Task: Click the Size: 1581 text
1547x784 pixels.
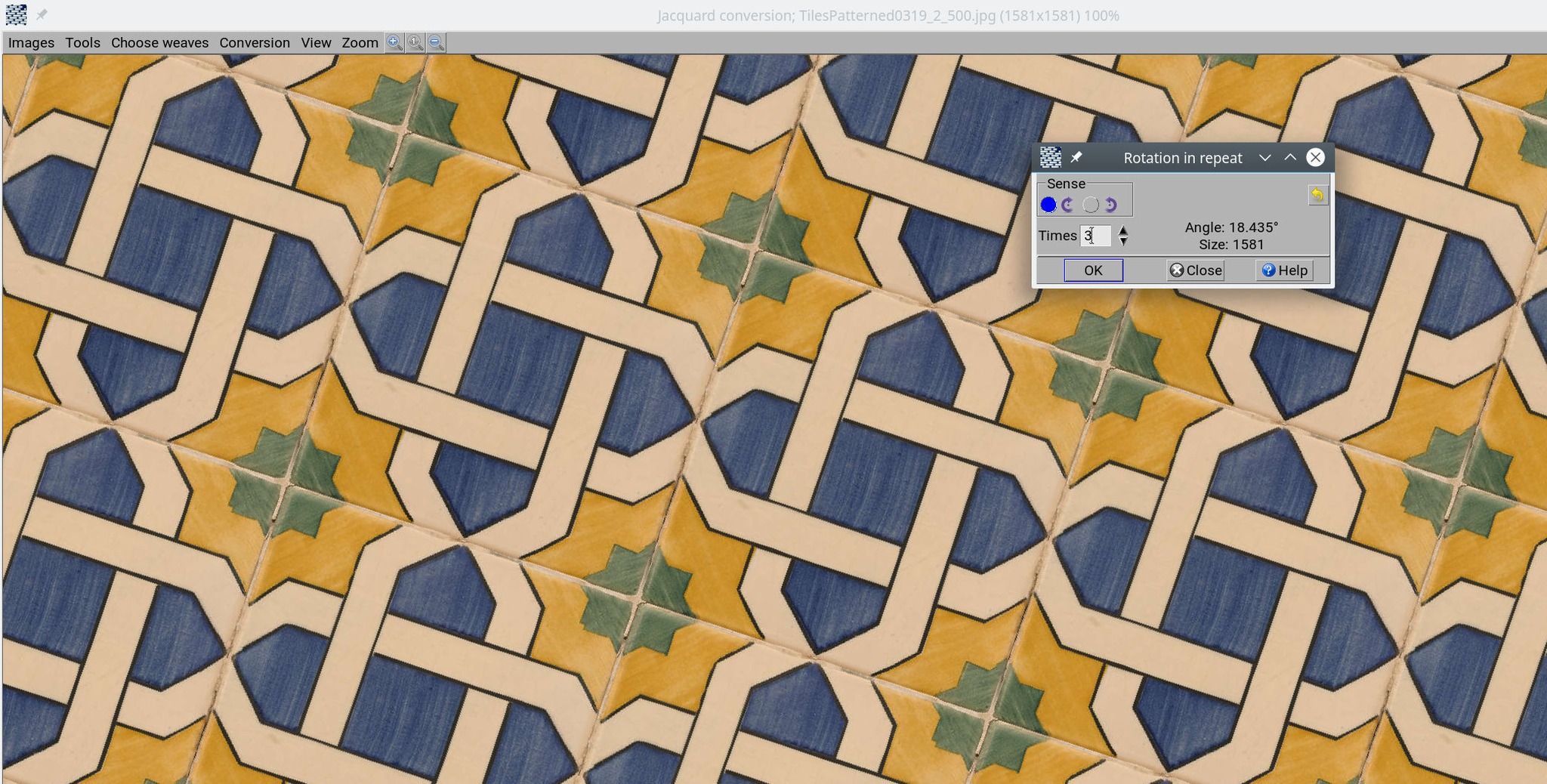Action: 1231,245
